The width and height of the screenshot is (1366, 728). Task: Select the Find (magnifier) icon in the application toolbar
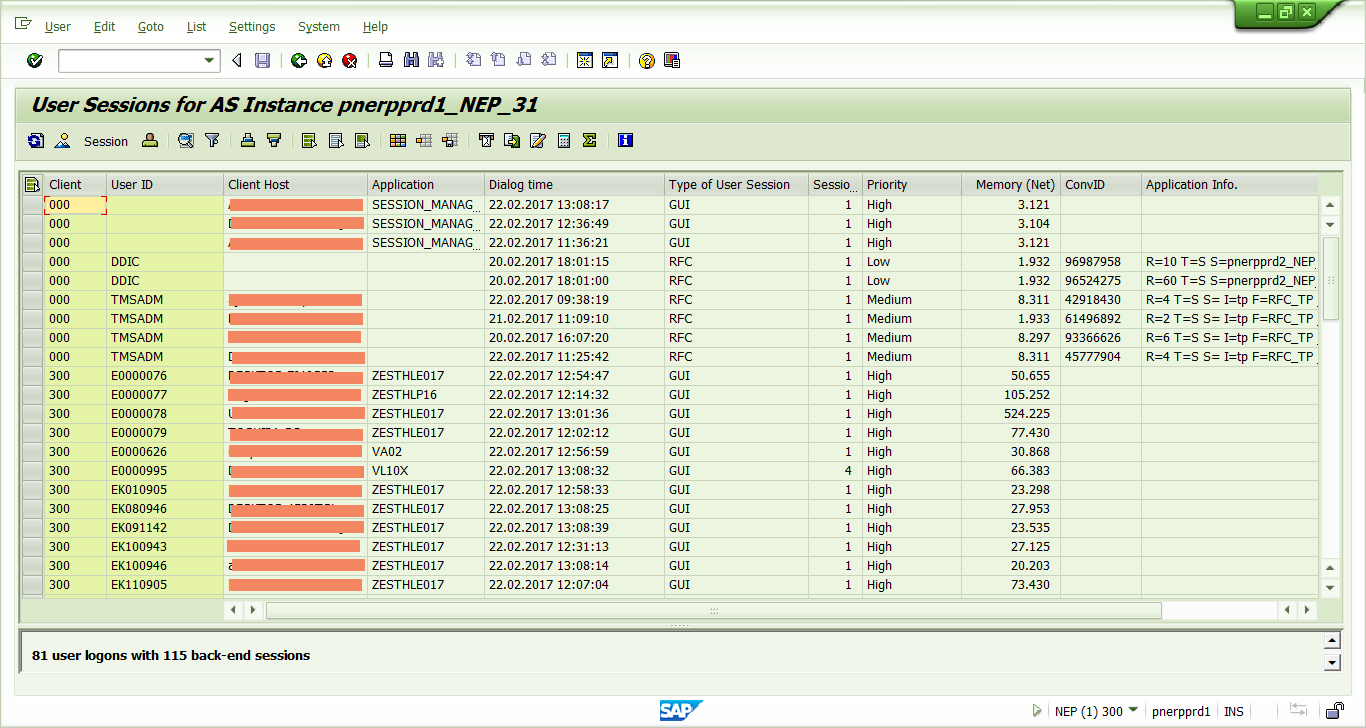click(186, 140)
